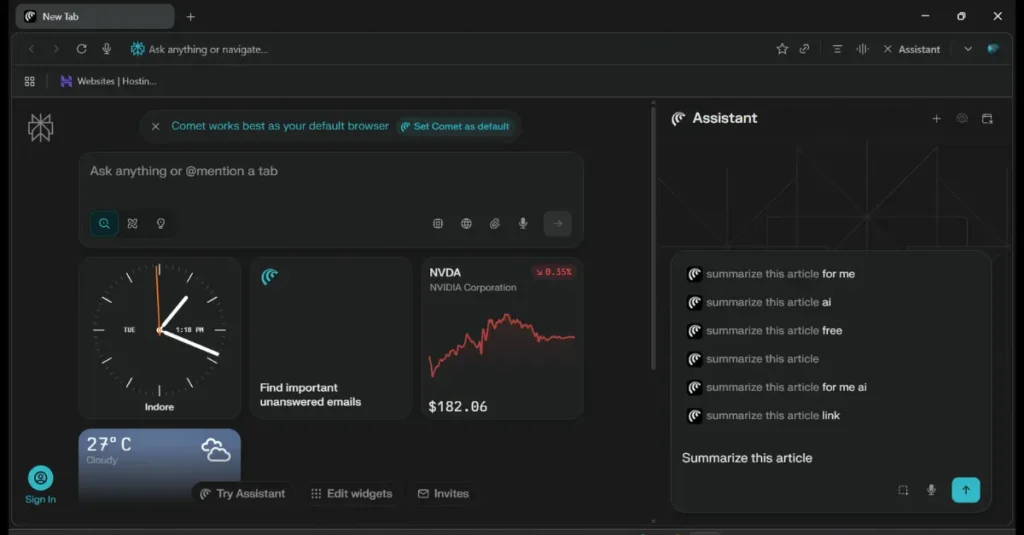1024x535 pixels.
Task: Bookmark page with the star icon
Action: (x=782, y=49)
